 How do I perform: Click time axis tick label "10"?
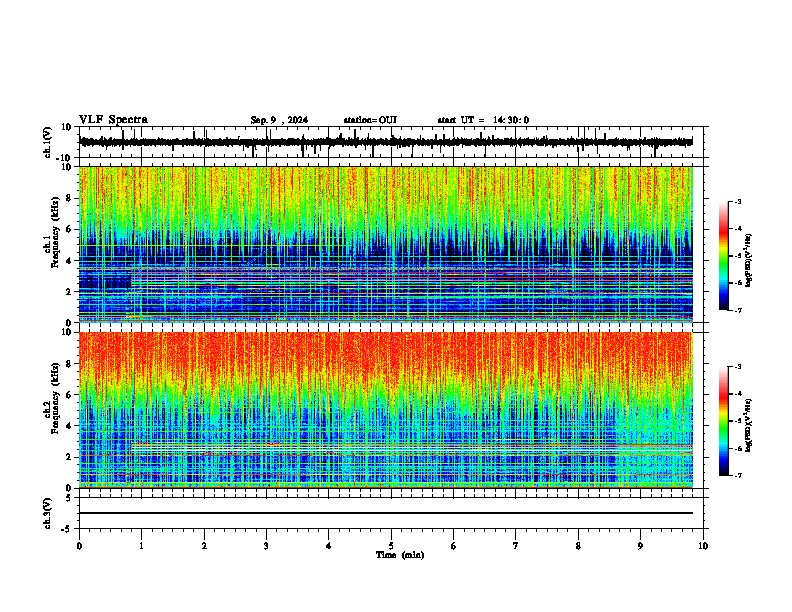(x=703, y=546)
